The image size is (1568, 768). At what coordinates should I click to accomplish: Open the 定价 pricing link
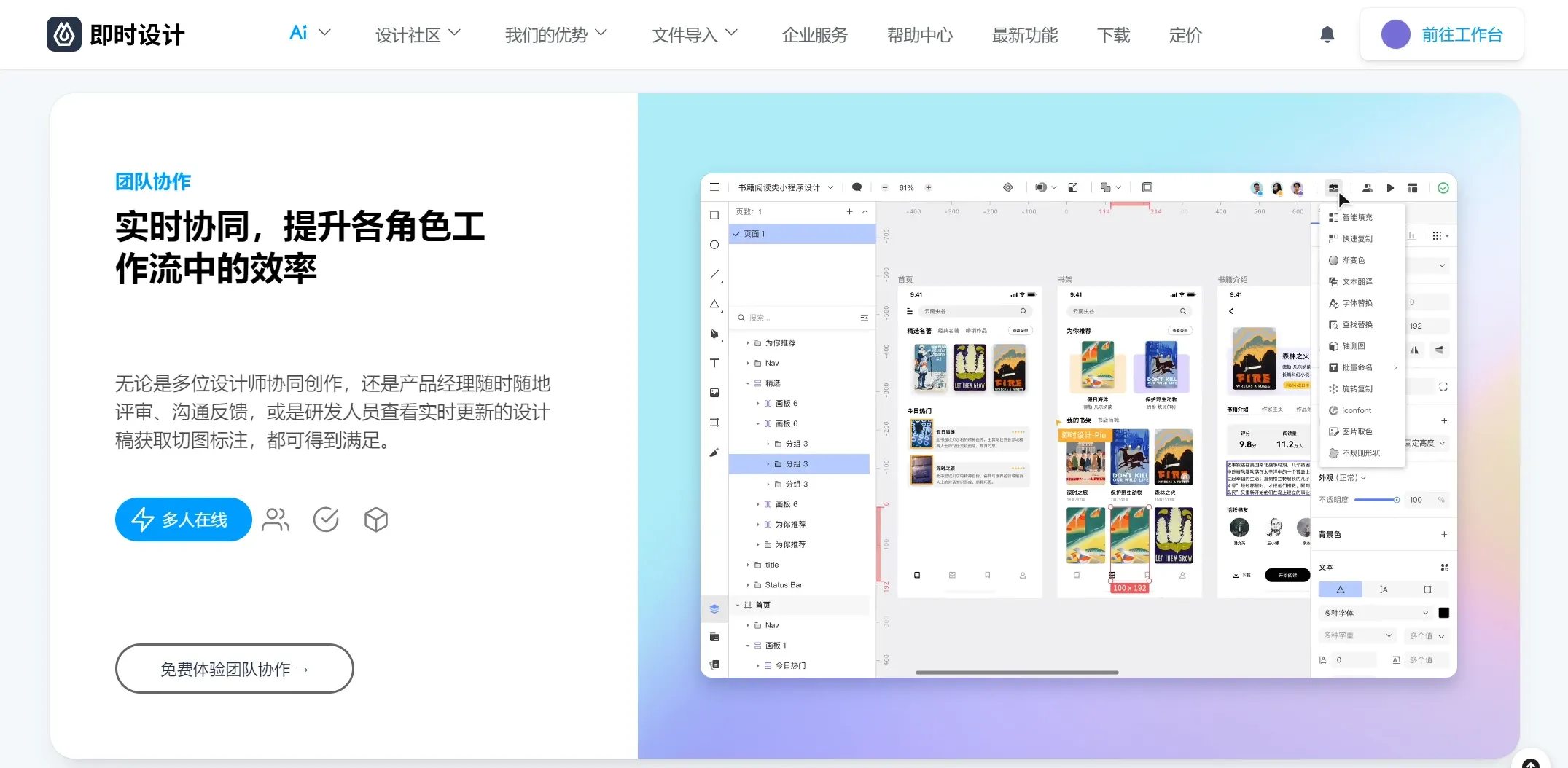pos(1185,34)
